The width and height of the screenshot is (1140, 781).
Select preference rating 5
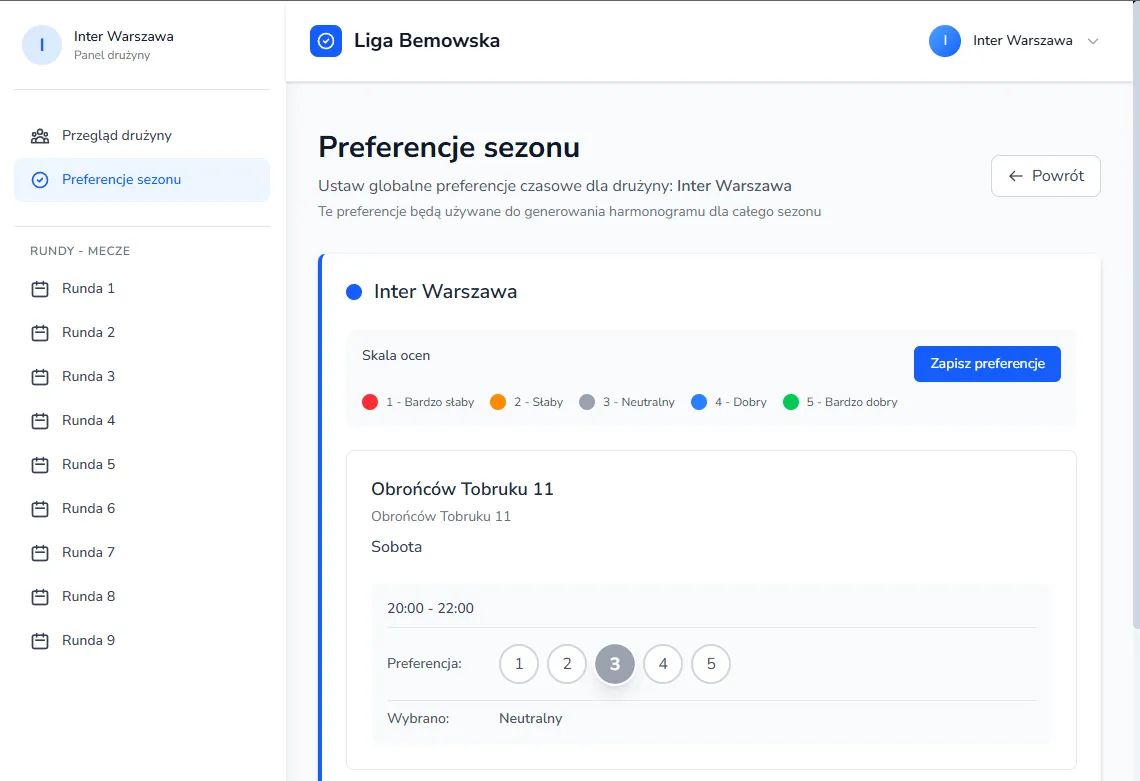(x=710, y=664)
